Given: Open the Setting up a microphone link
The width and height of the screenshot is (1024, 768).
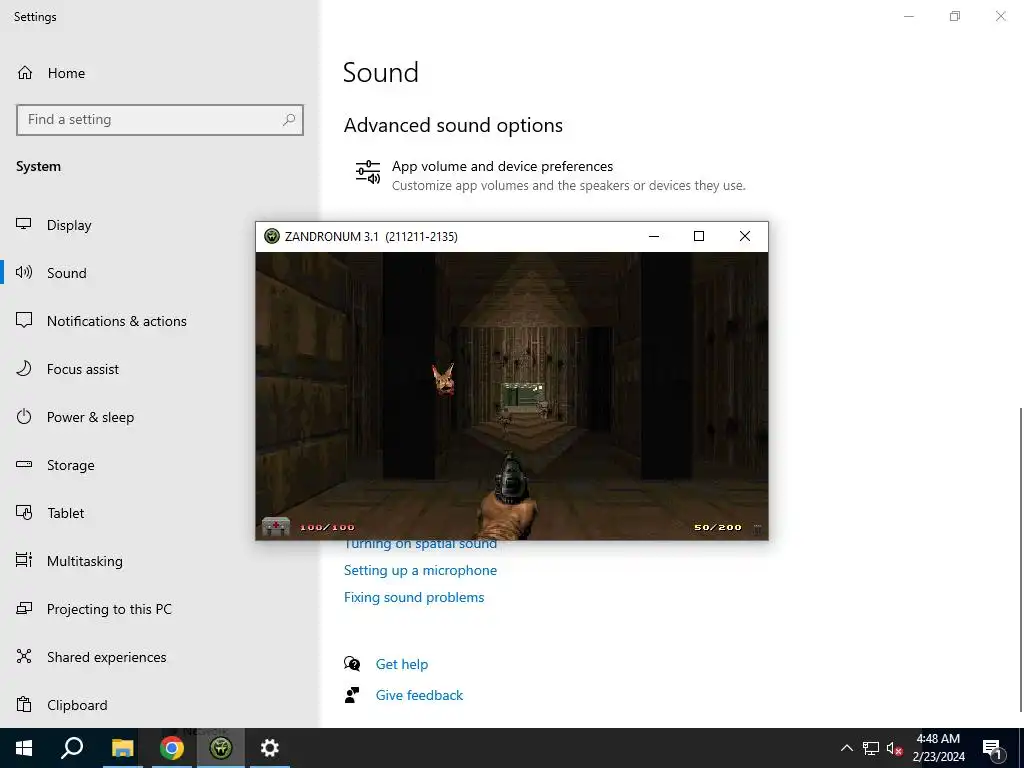Looking at the screenshot, I should pos(420,570).
